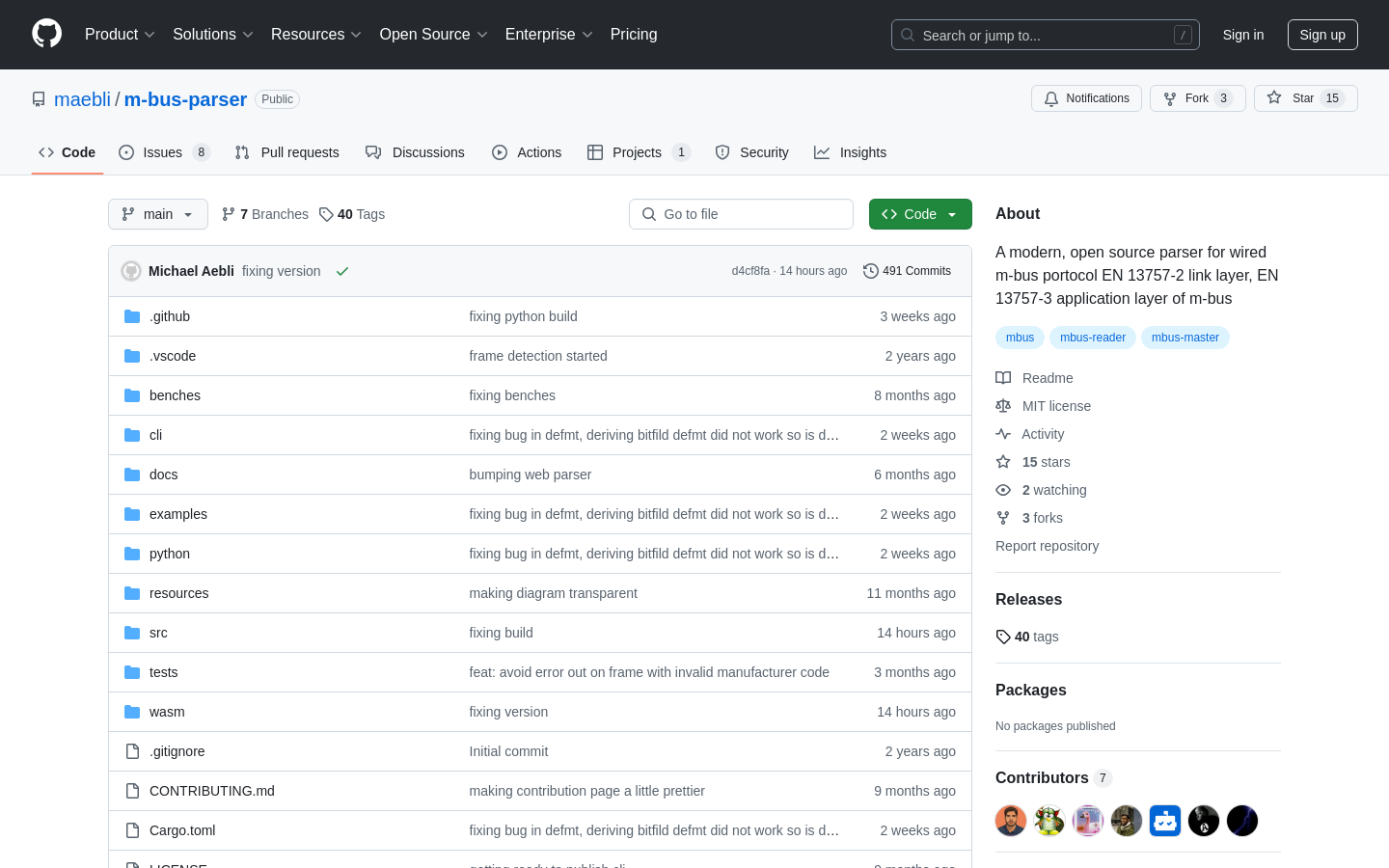Viewport: 1389px width, 868px height.
Task: Switch to the Projects tab
Action: click(x=639, y=152)
